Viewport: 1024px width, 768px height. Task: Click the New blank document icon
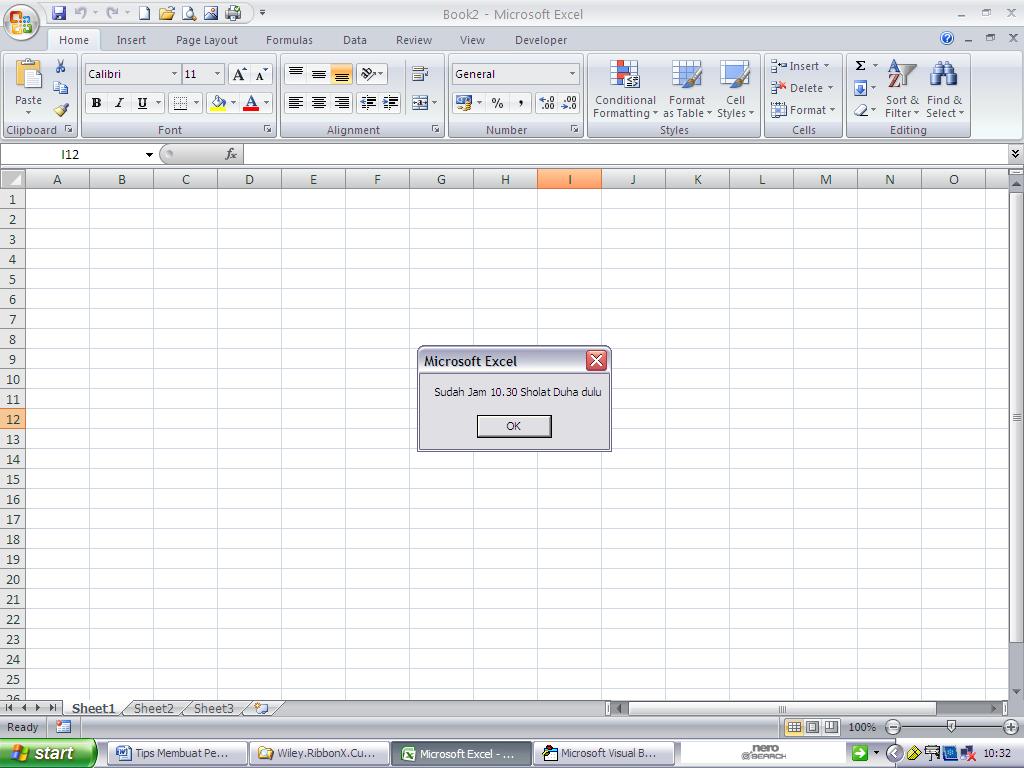tap(144, 12)
